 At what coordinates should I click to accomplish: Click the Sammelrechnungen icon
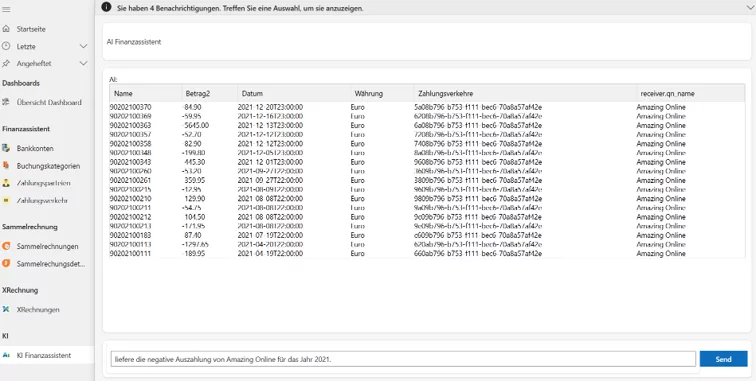pyautogui.click(x=6, y=246)
